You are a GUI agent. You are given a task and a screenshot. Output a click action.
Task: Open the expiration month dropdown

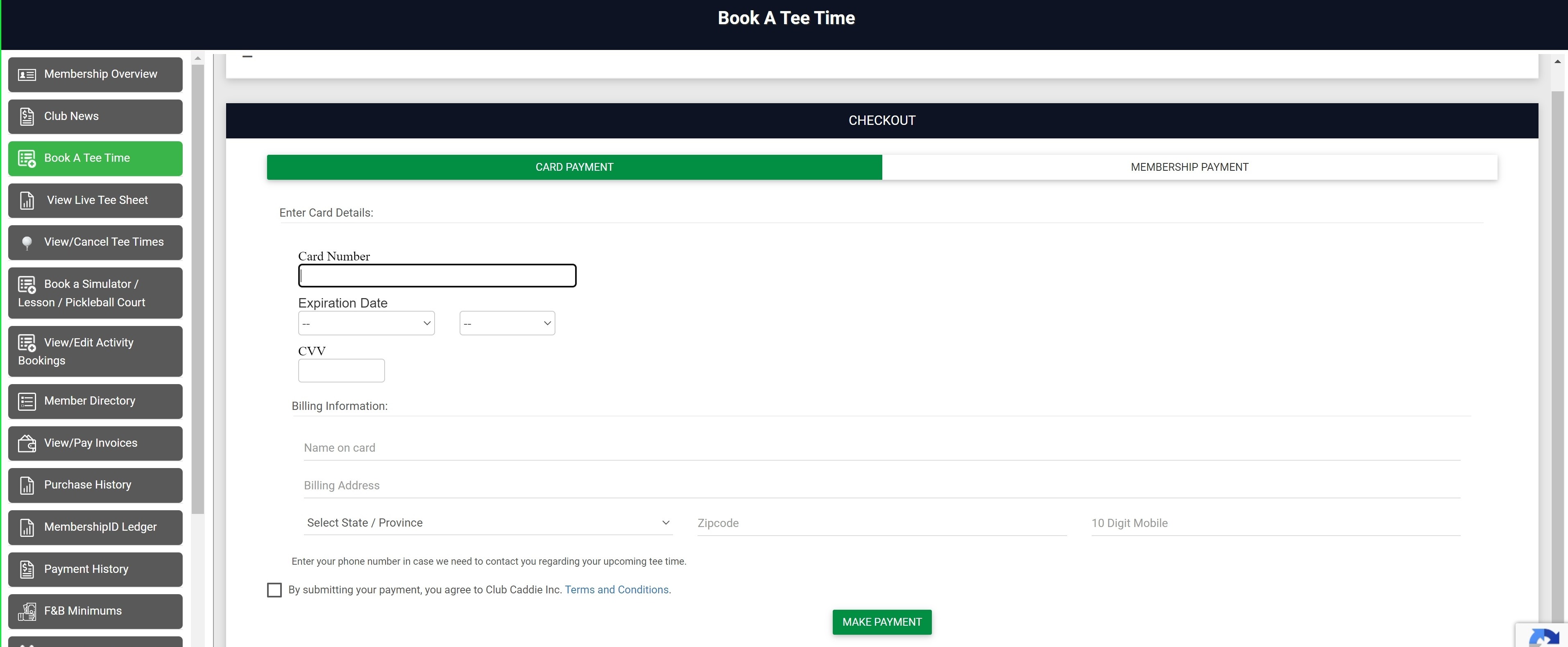coord(366,323)
